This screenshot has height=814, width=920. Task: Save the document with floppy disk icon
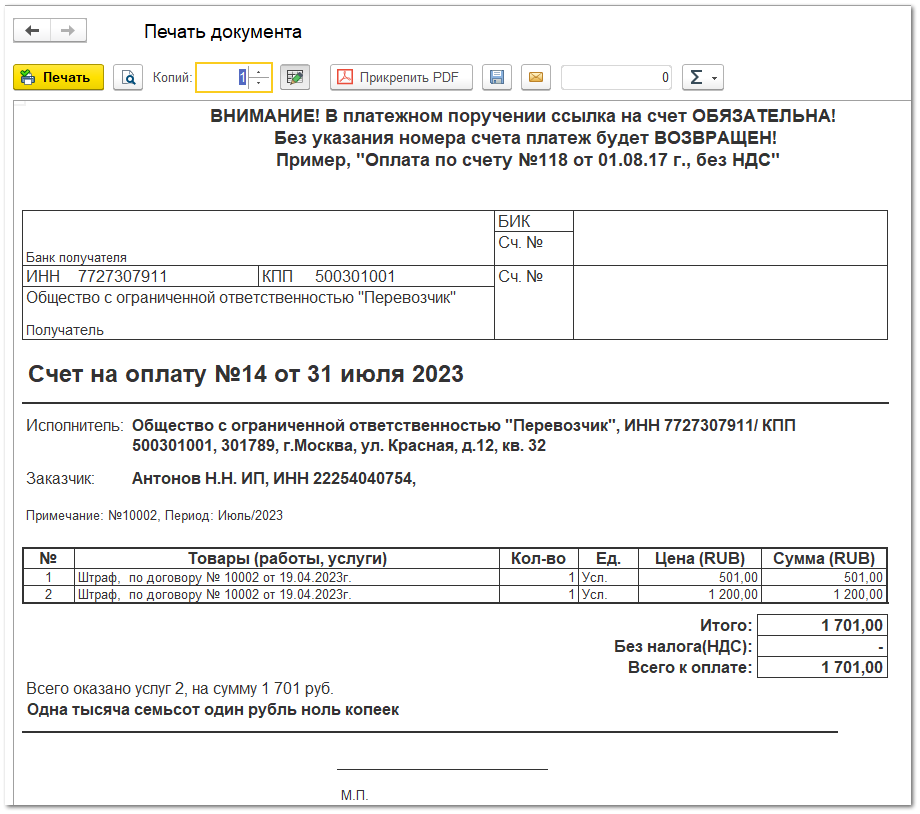click(497, 77)
